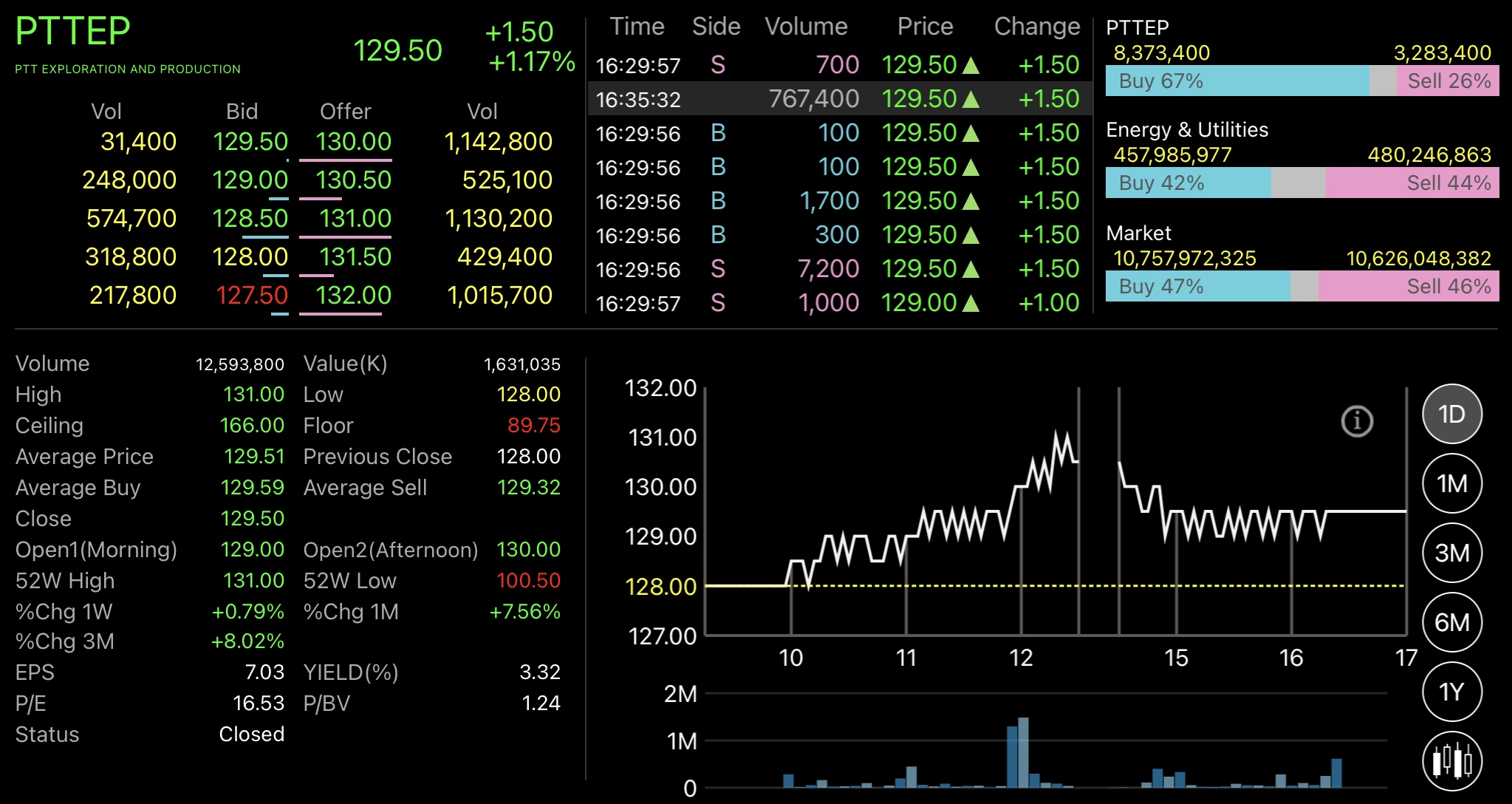
Task: Click the Side column header
Action: pos(716,27)
